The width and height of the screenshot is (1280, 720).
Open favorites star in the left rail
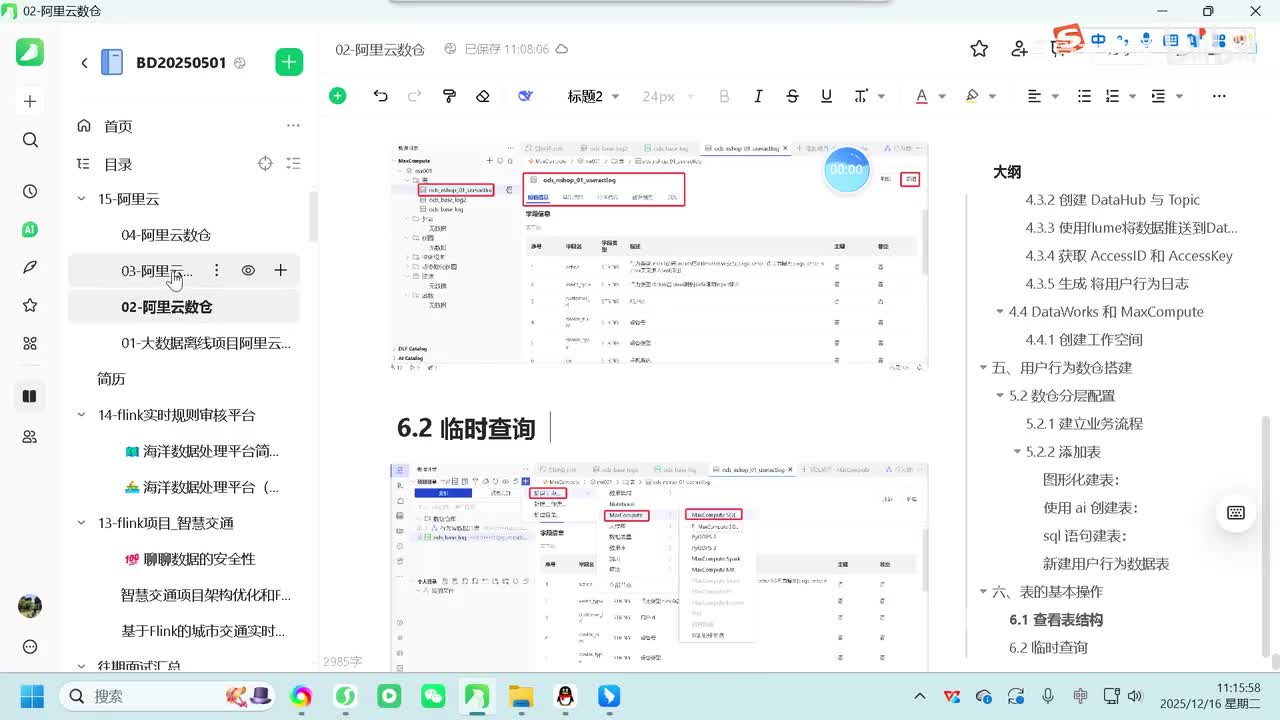tap(30, 305)
